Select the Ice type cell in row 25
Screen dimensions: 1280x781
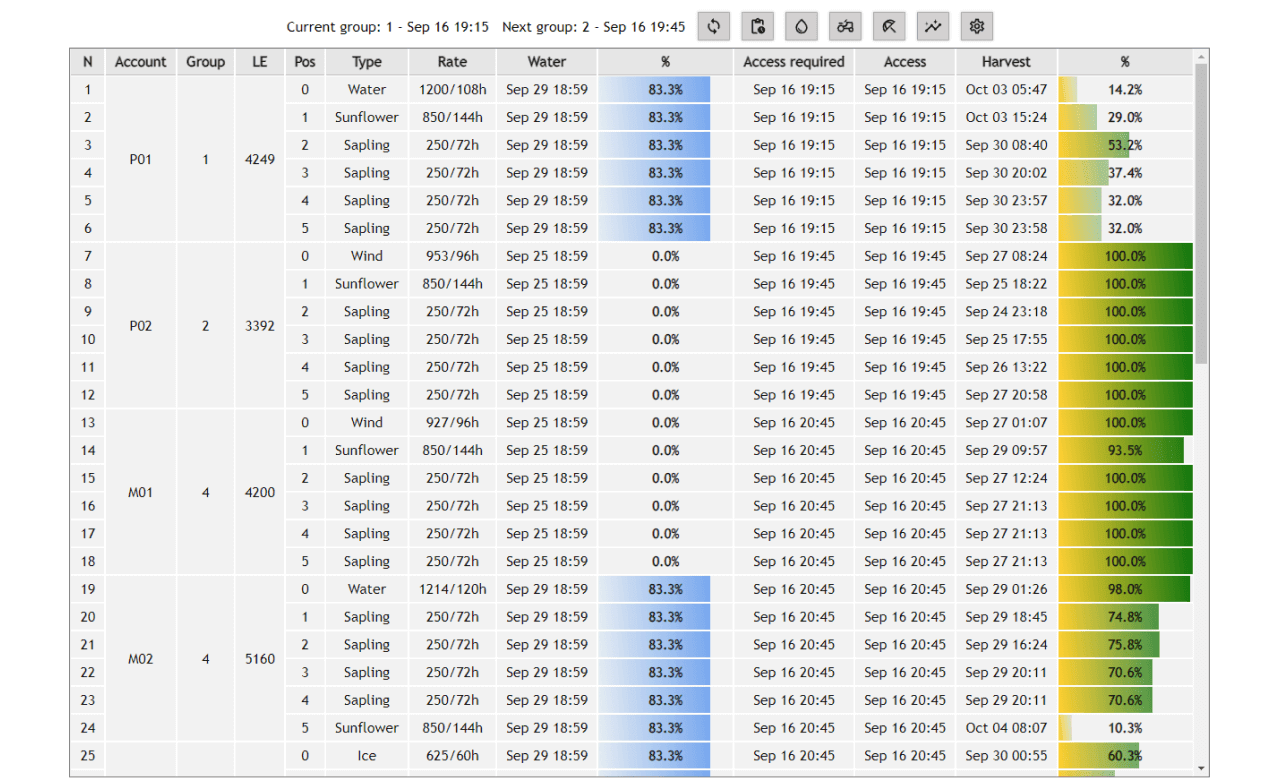367,756
